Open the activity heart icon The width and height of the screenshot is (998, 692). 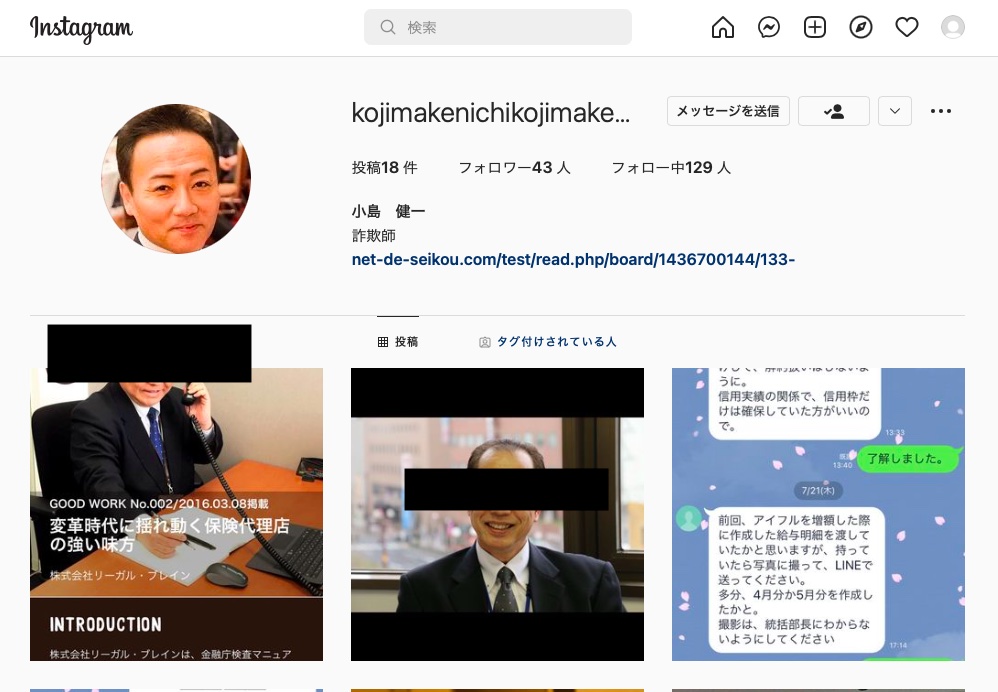tap(906, 28)
